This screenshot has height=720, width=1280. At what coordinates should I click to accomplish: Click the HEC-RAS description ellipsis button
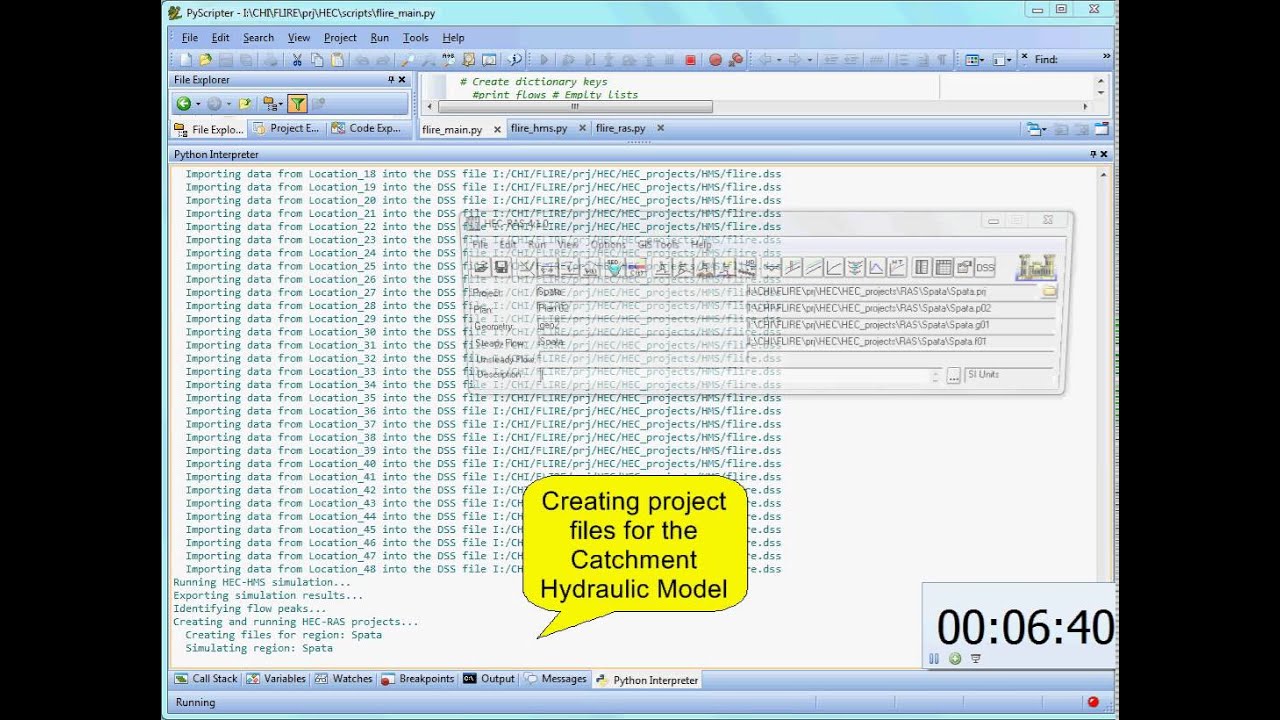[953, 375]
